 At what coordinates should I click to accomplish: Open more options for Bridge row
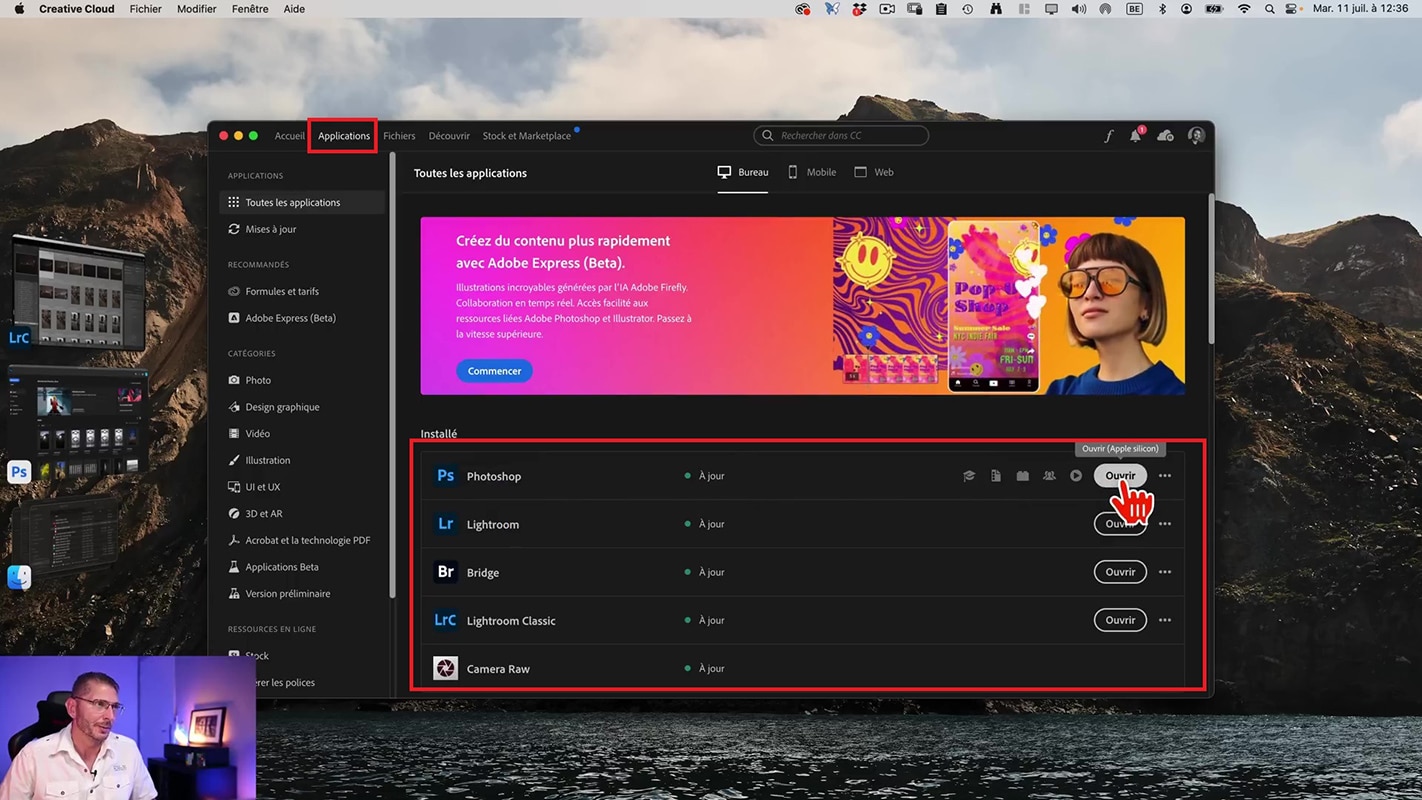pos(1165,572)
